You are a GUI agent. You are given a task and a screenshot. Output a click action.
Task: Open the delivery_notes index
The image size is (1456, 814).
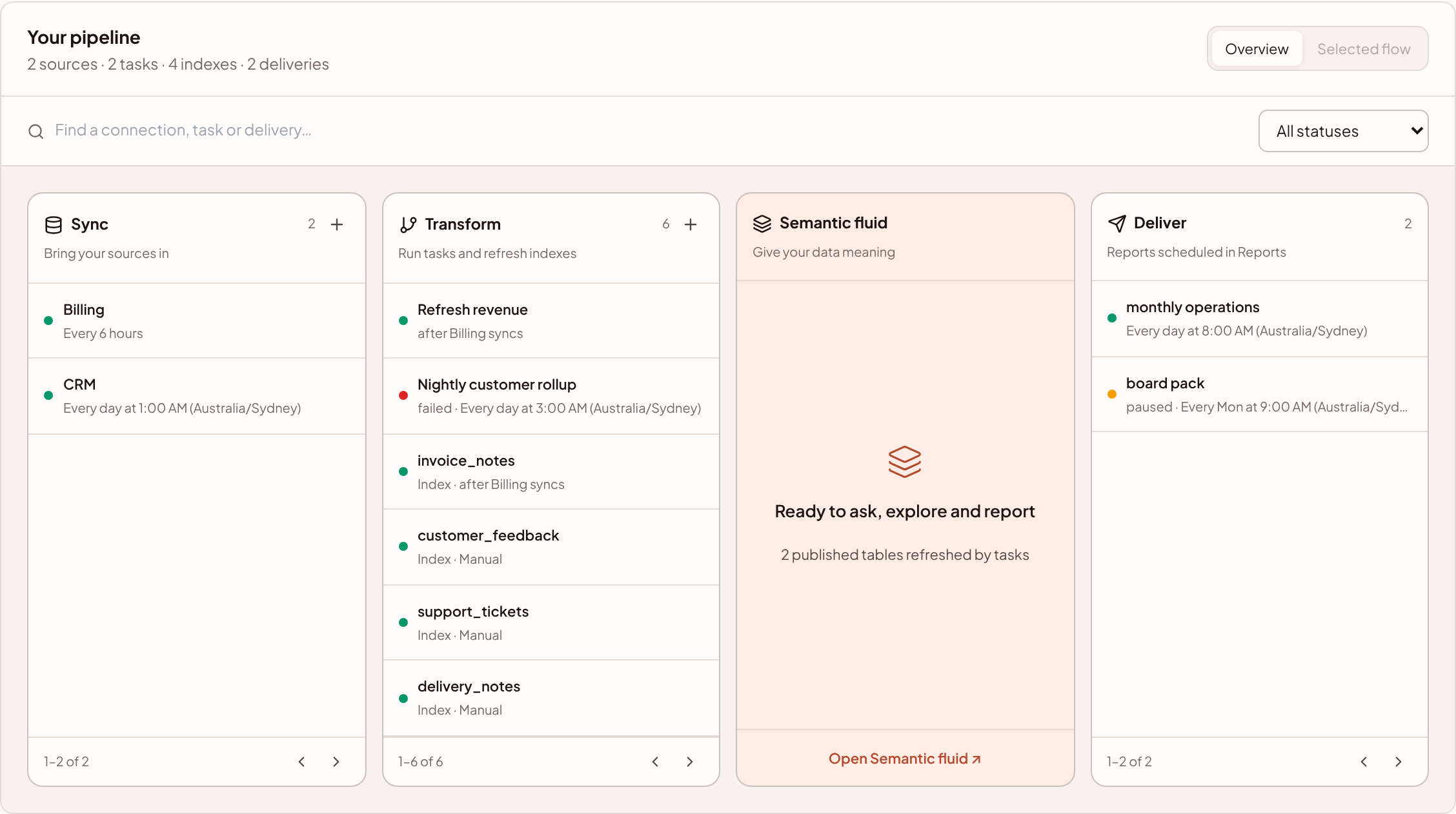[551, 698]
